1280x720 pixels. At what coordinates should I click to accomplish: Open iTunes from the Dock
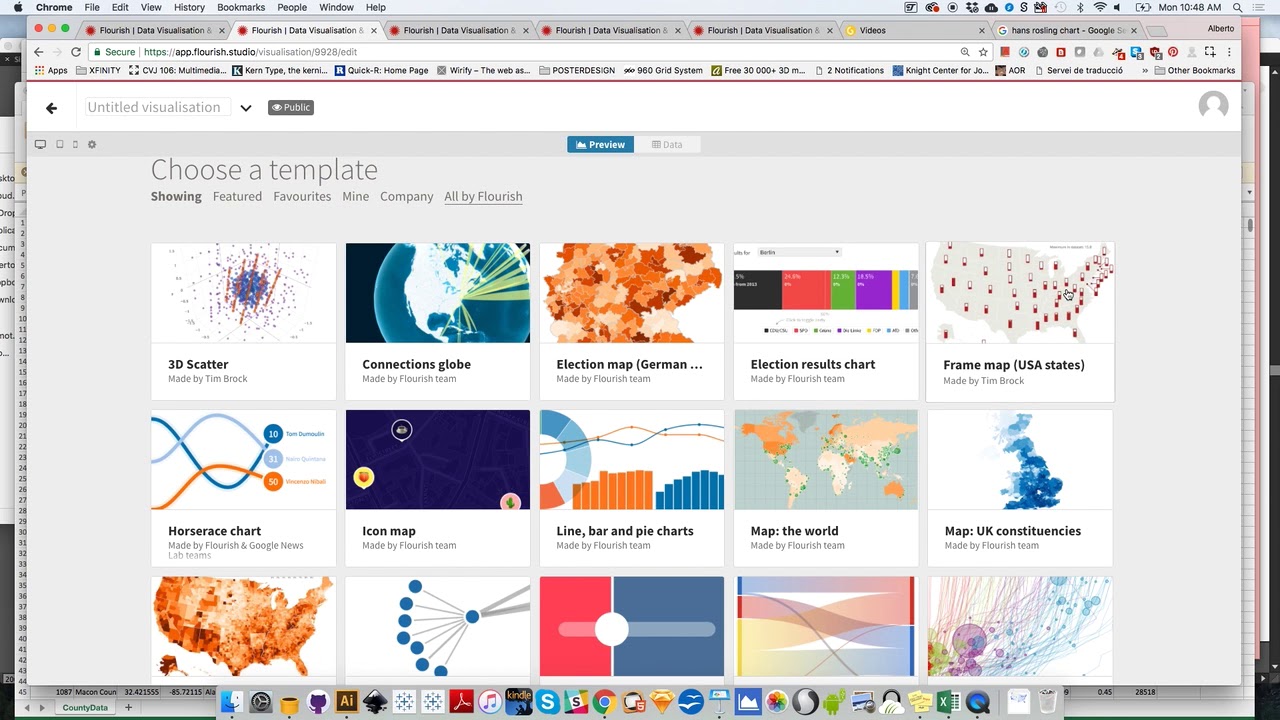(489, 703)
